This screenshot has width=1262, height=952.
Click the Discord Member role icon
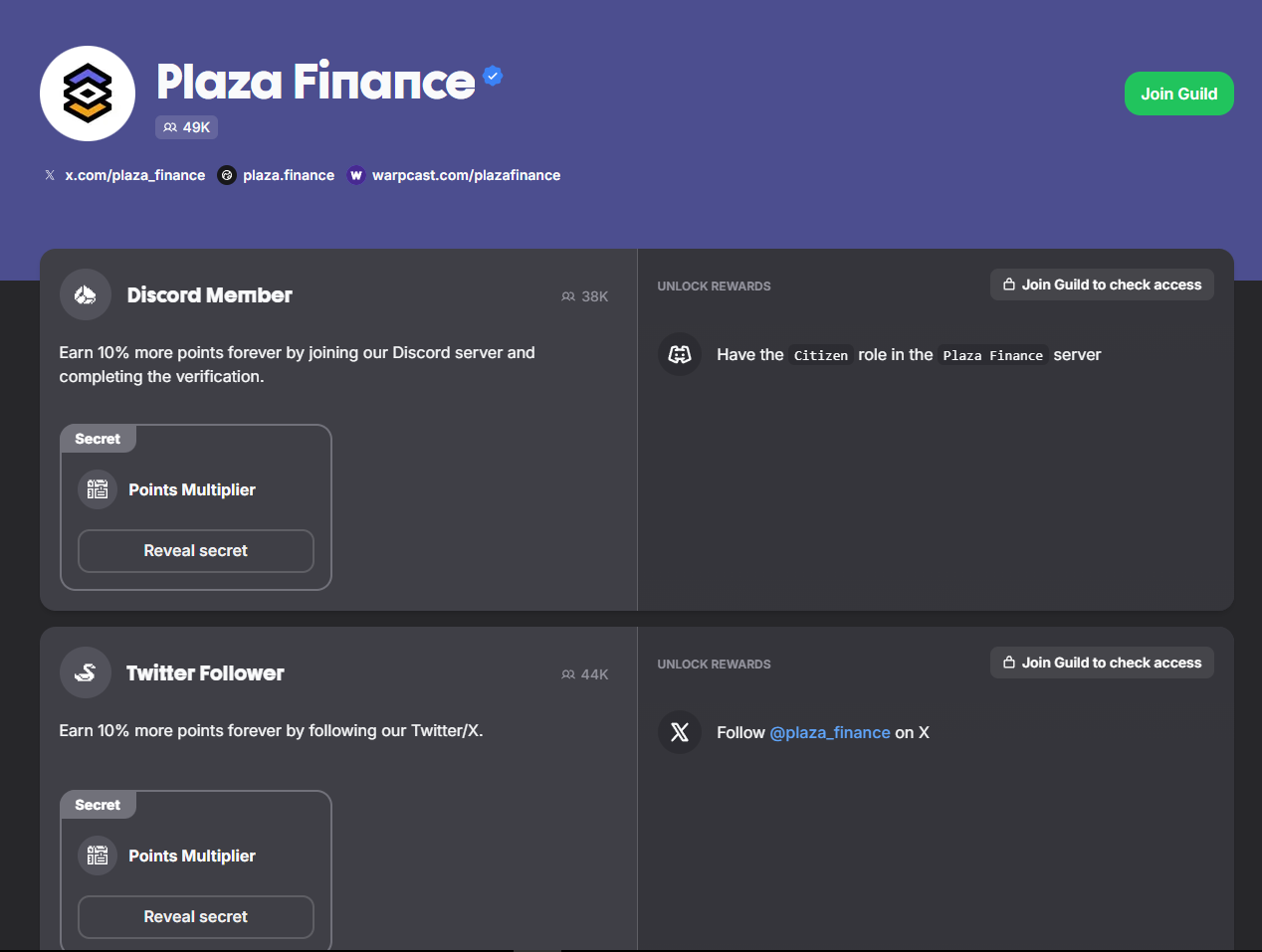point(86,294)
